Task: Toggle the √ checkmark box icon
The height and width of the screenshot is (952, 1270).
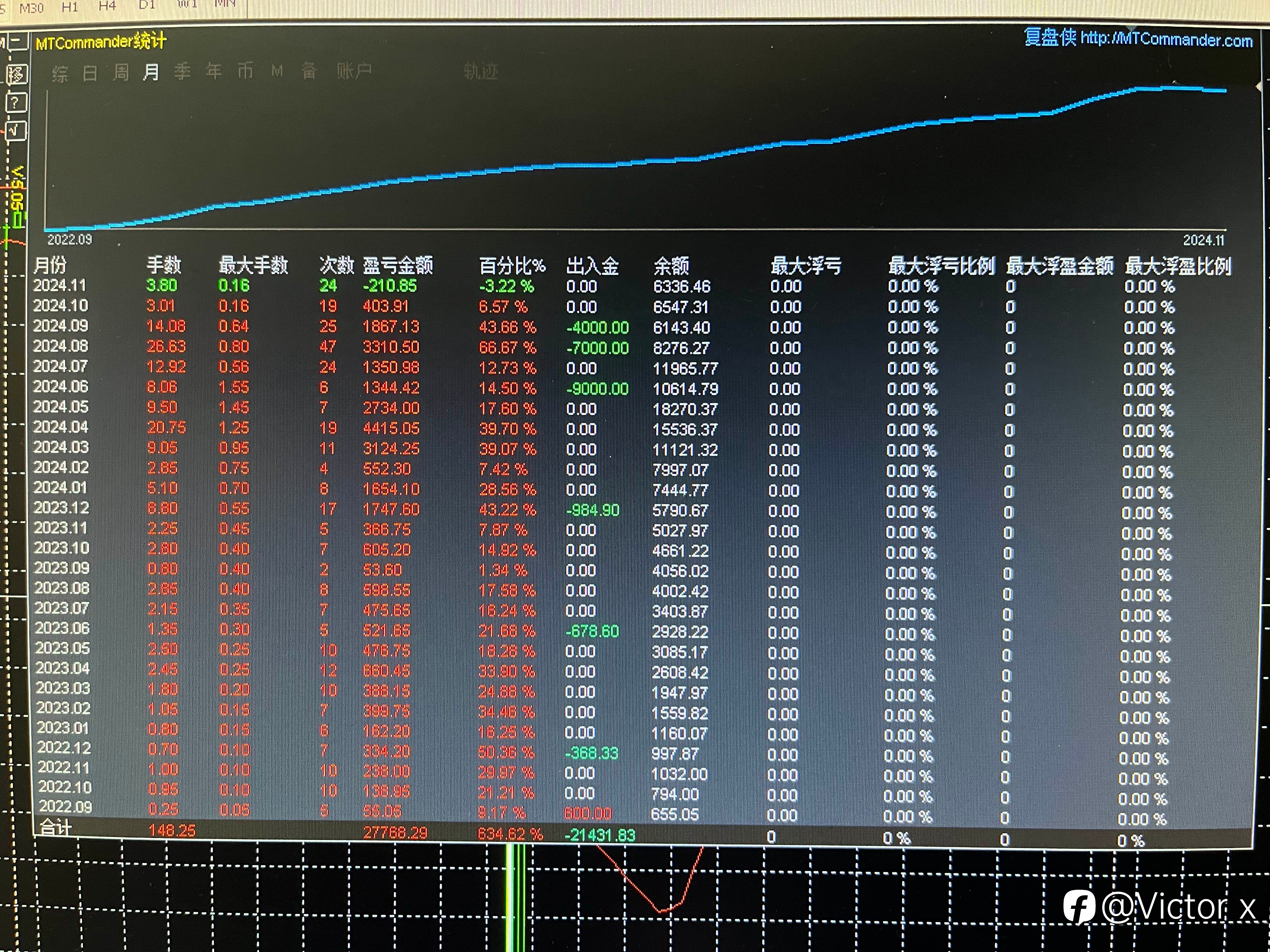Action: point(15,131)
